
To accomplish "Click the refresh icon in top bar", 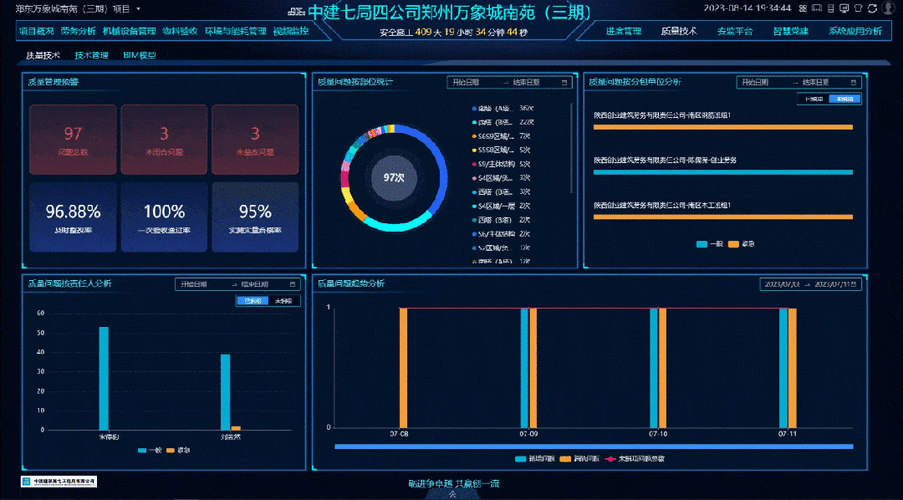I will tap(872, 8).
